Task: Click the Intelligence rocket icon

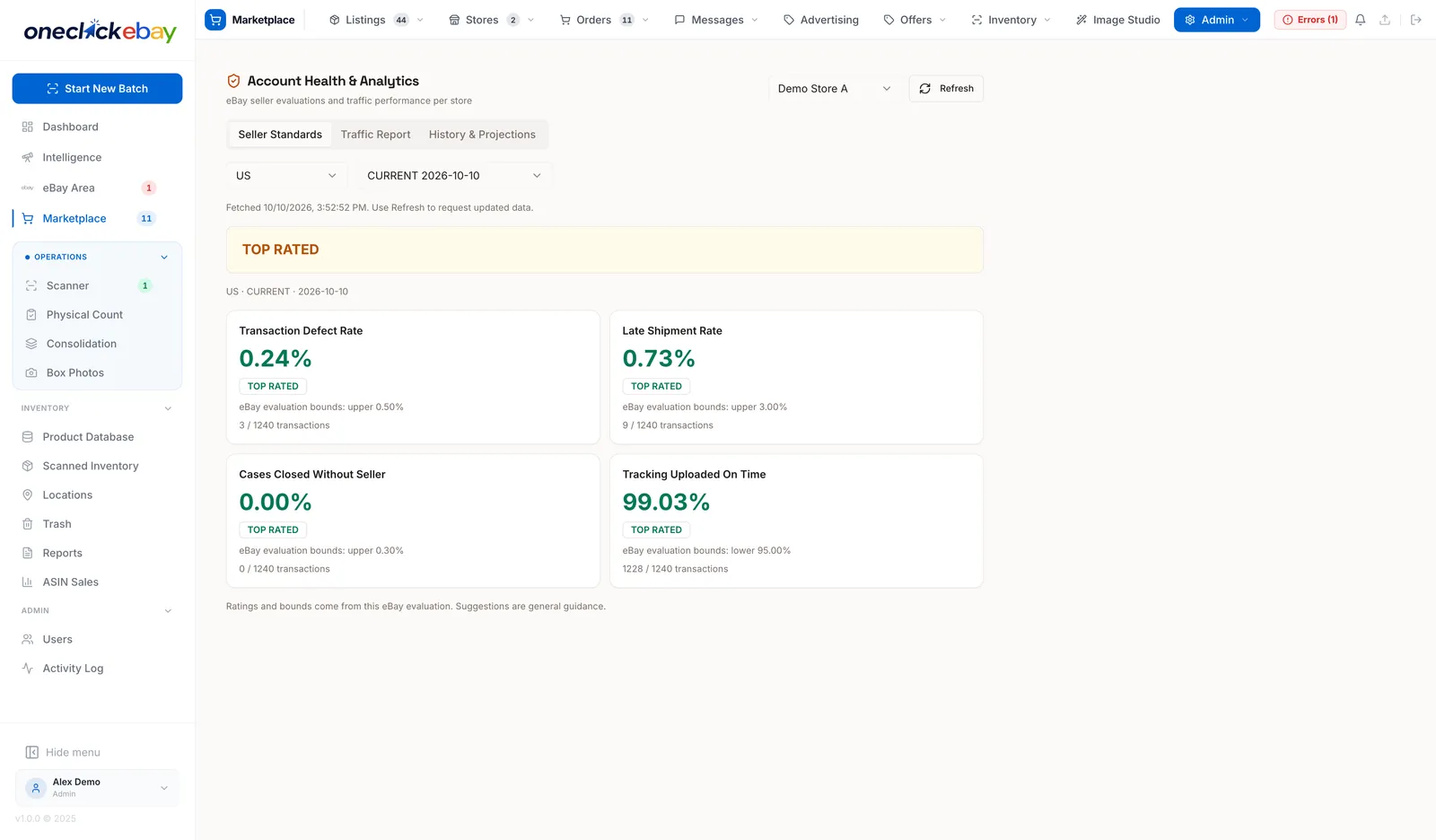Action: click(28, 157)
